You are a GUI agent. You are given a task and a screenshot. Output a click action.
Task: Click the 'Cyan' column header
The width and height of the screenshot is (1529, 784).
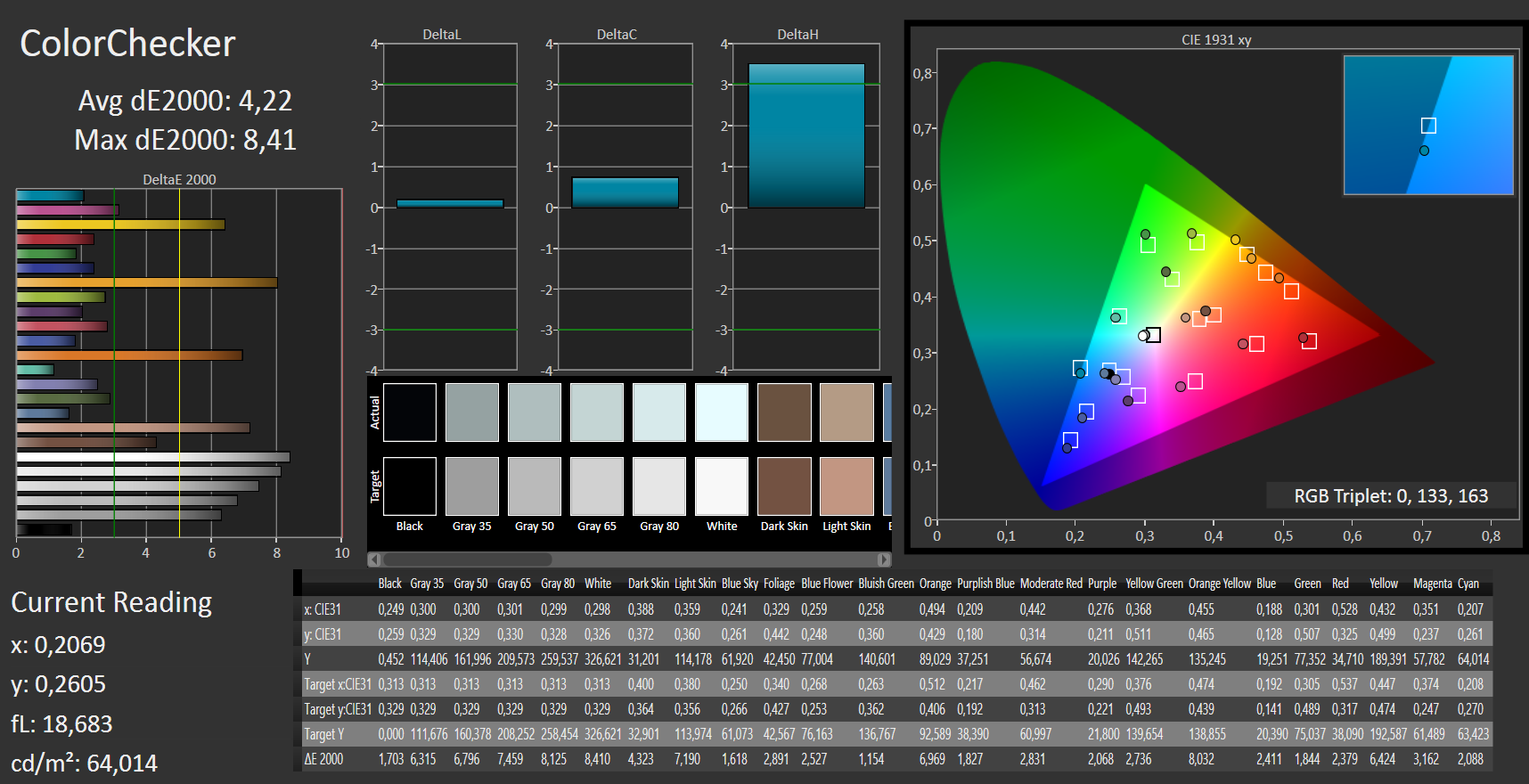click(1468, 584)
